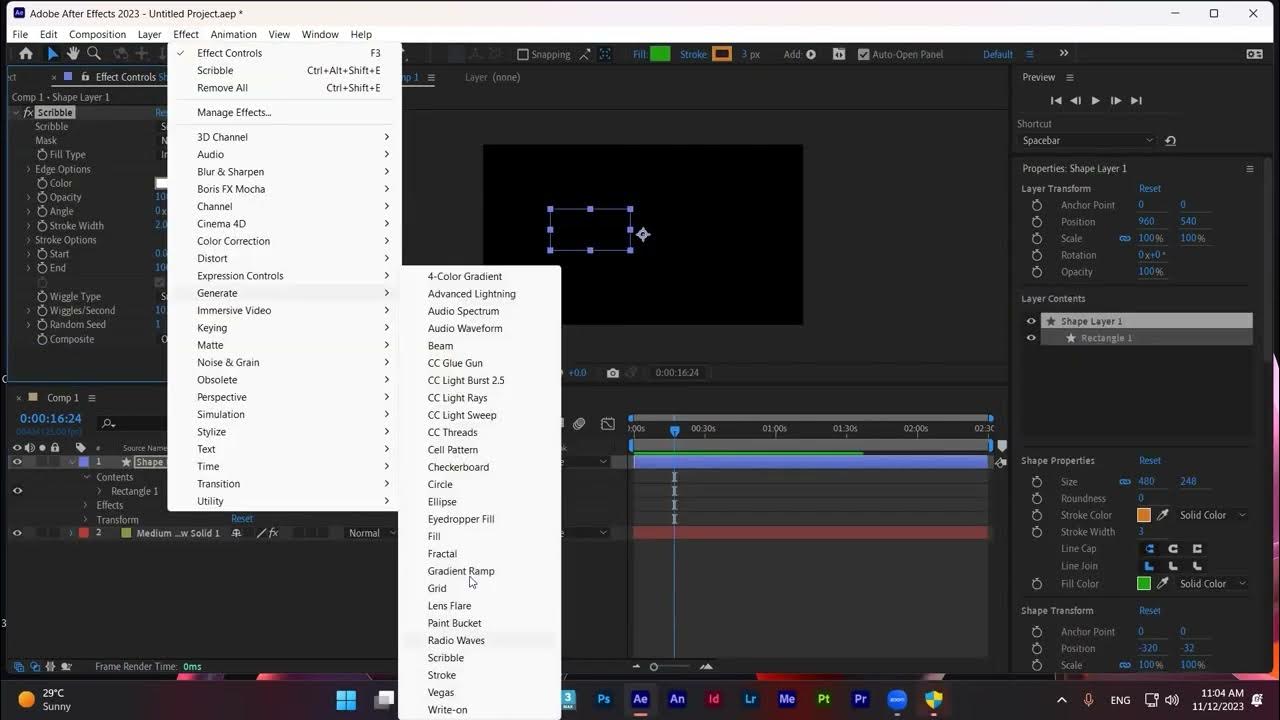
Task: Open Normal blend mode dropdown for layer 2
Action: (369, 533)
